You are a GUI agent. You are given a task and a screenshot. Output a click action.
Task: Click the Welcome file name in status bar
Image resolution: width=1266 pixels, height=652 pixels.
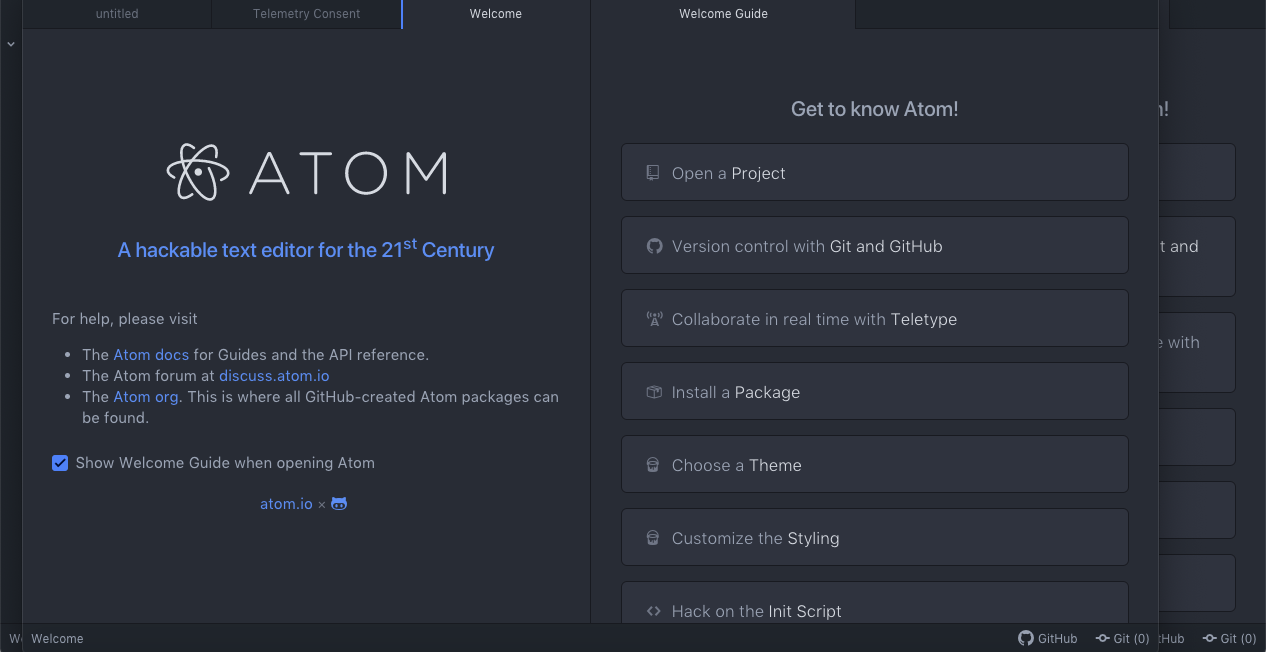57,639
